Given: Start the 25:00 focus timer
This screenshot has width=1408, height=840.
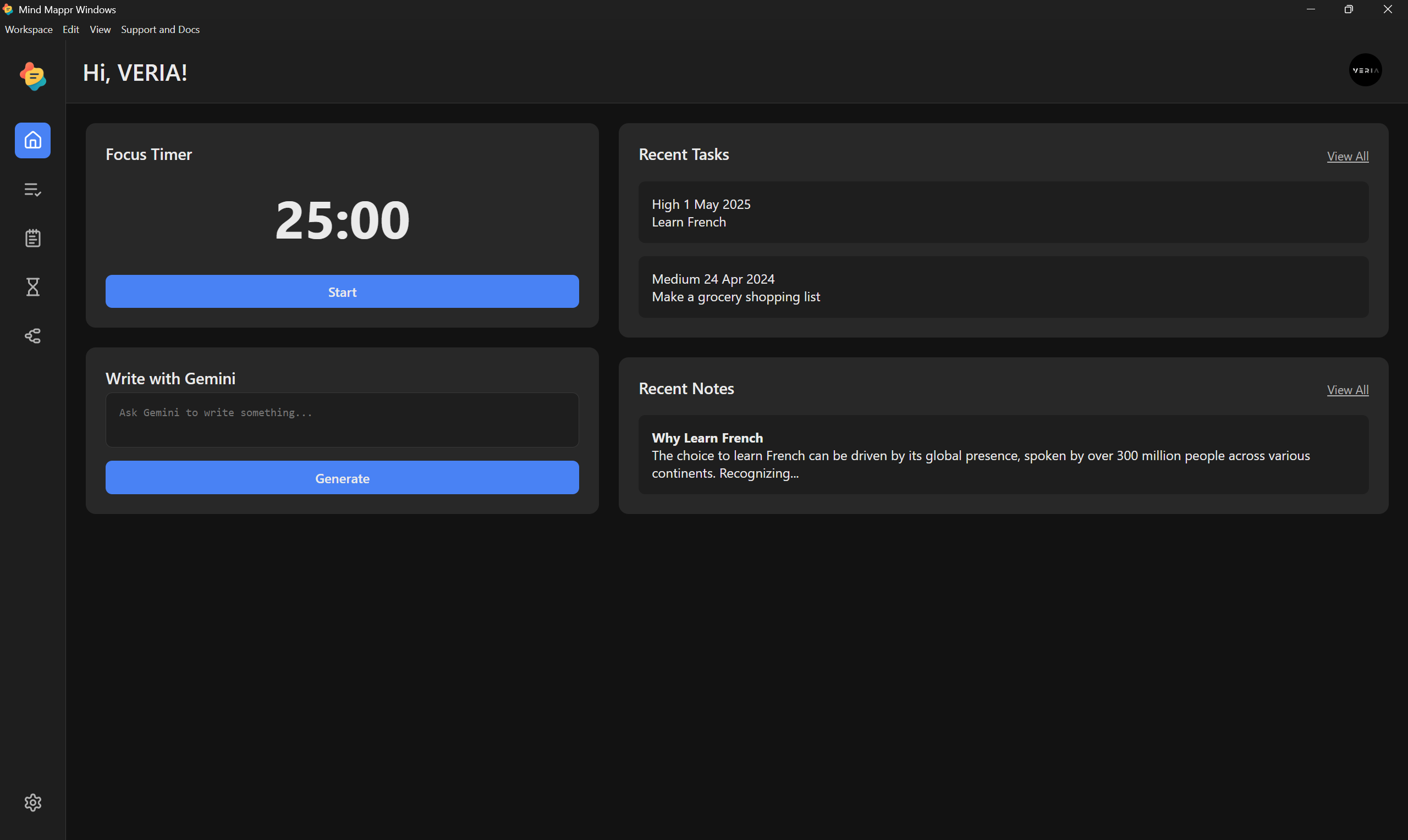Looking at the screenshot, I should pyautogui.click(x=342, y=291).
